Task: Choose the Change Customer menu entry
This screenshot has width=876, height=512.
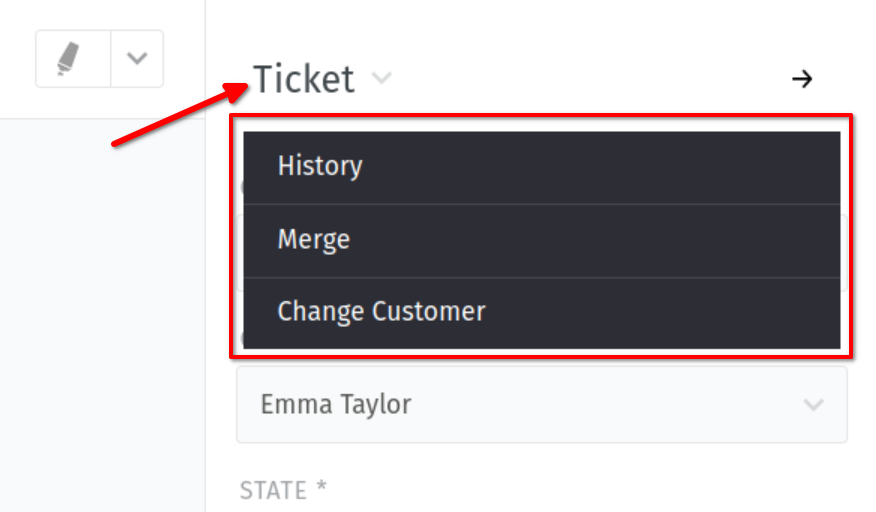Action: (x=381, y=312)
